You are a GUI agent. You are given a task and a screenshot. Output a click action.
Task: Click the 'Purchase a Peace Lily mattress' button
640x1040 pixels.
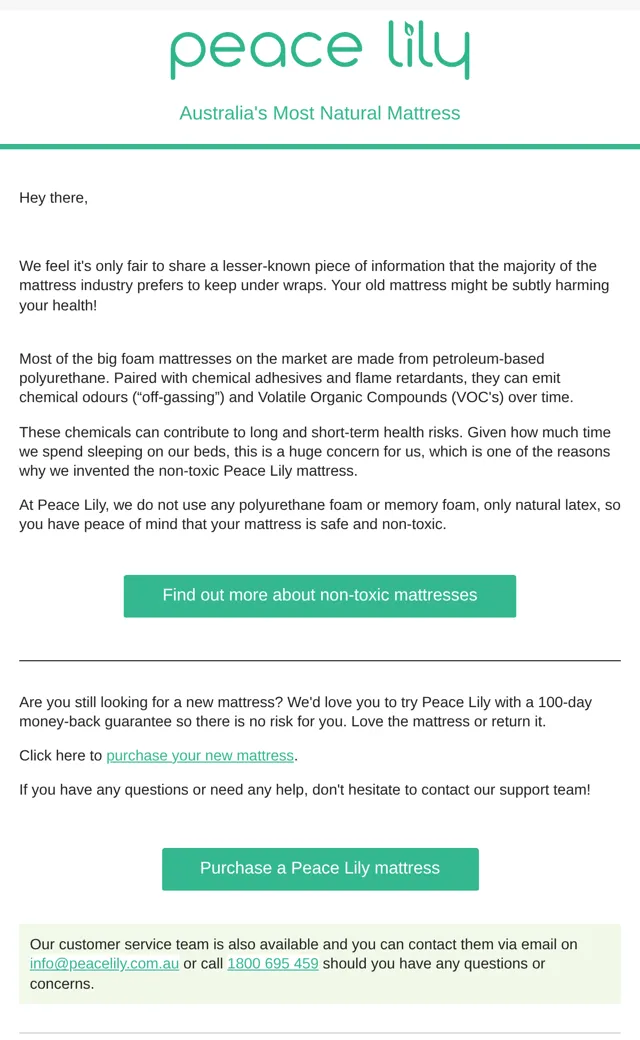320,869
